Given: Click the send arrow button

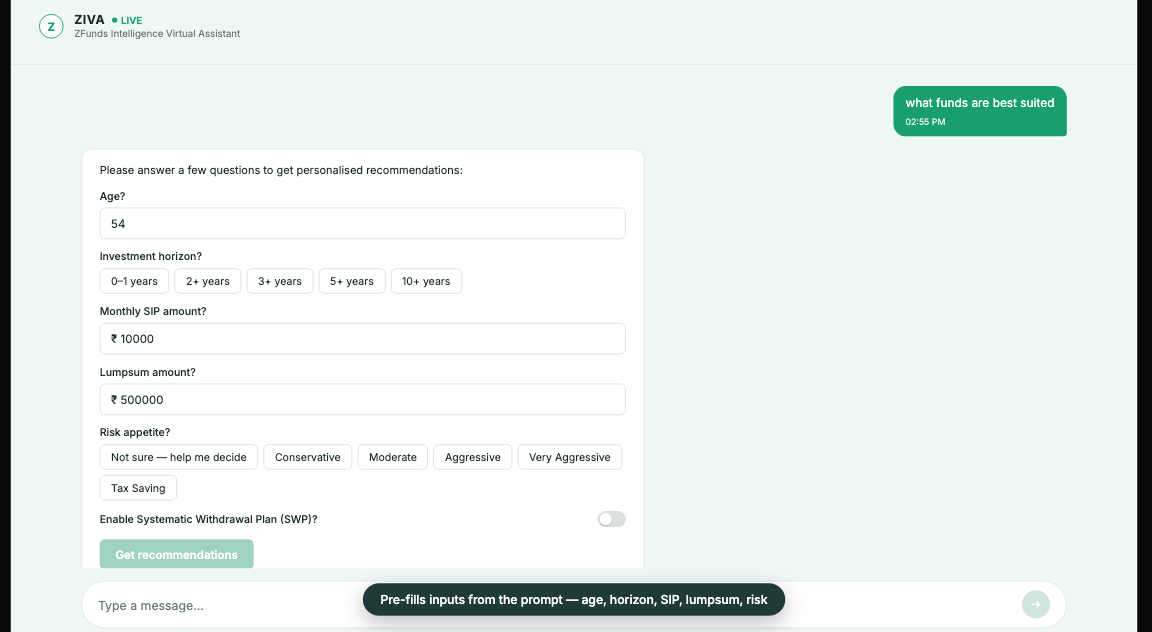Looking at the screenshot, I should tap(1035, 604).
